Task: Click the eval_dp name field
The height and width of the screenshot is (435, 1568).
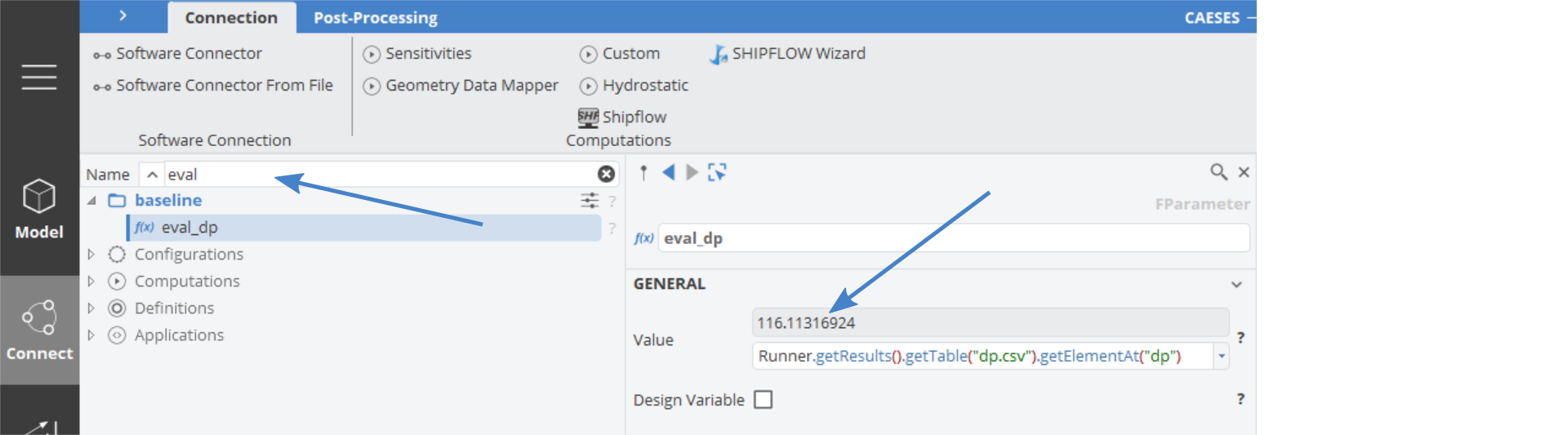Action: [954, 238]
